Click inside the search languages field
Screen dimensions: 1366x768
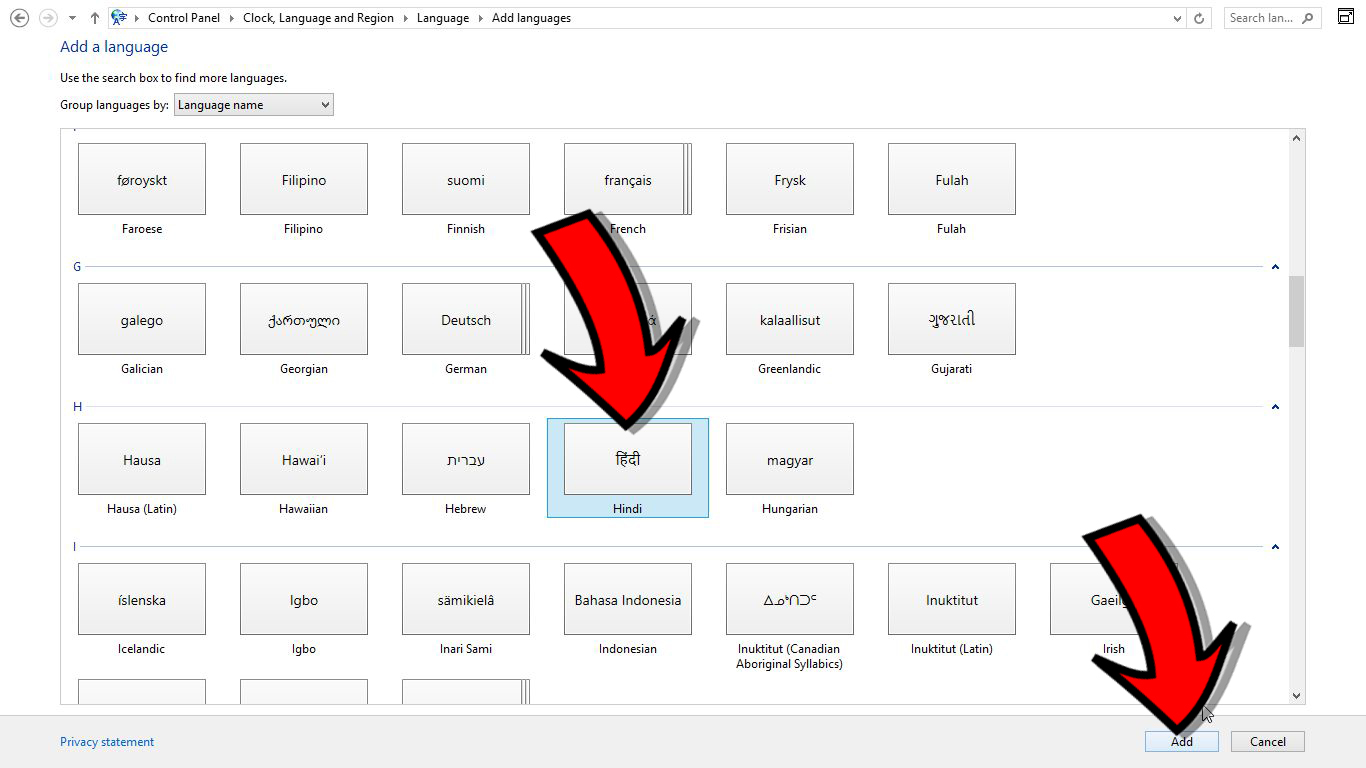1260,17
